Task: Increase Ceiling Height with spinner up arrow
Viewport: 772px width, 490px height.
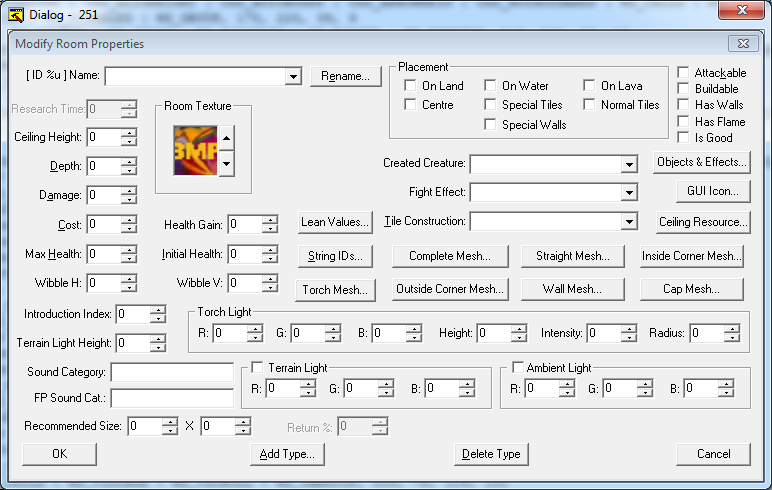Action: tap(129, 133)
